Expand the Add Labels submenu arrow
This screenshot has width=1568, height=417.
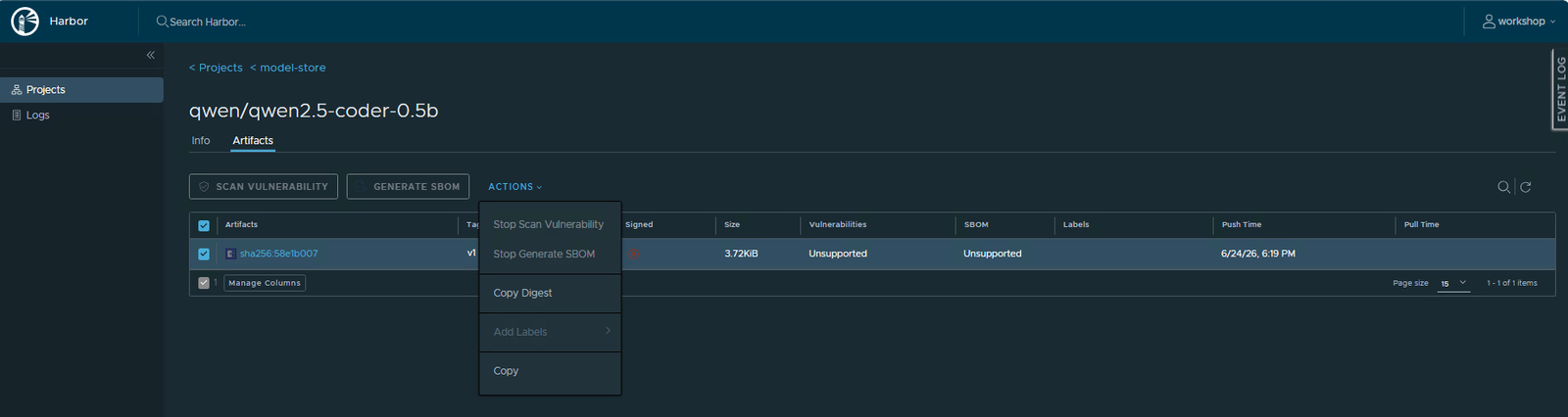608,331
